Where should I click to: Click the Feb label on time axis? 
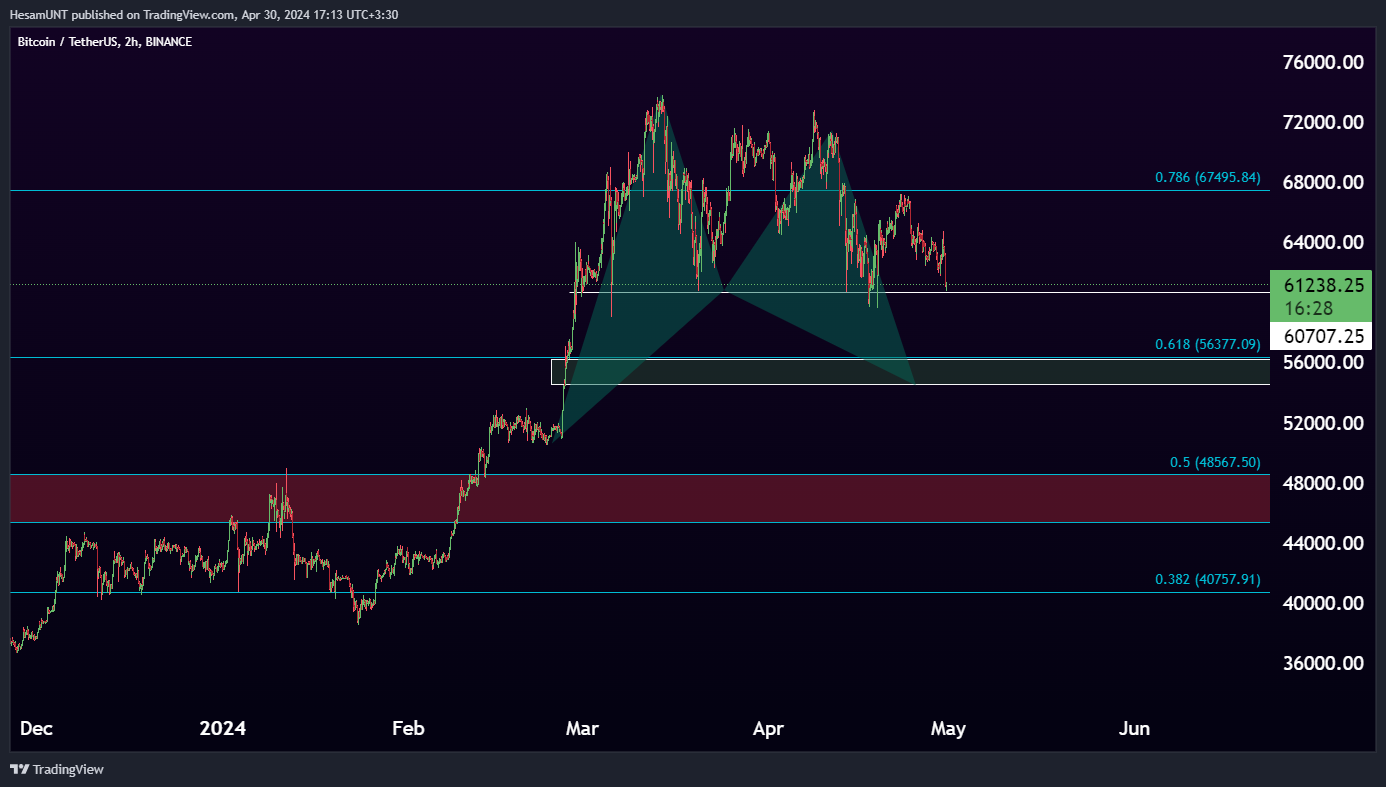coord(408,729)
